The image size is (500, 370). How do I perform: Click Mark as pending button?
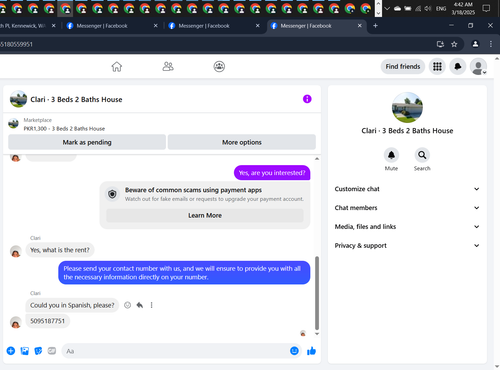pos(87,142)
